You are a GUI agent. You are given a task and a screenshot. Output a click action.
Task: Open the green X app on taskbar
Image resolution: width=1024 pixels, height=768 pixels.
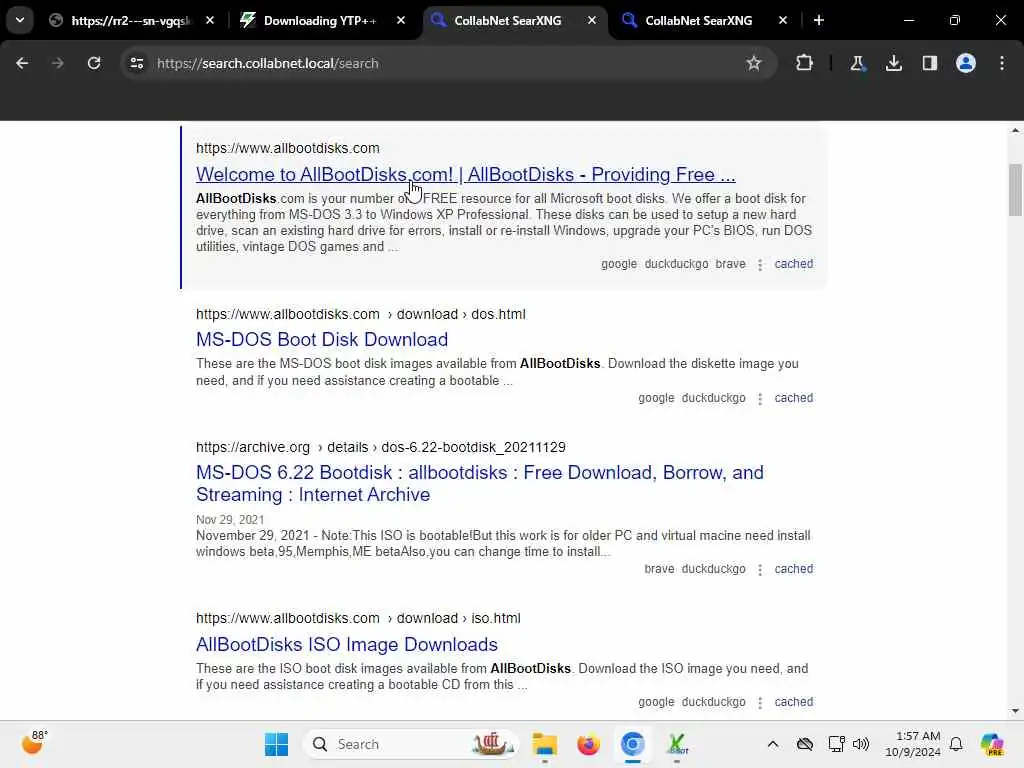coord(677,744)
